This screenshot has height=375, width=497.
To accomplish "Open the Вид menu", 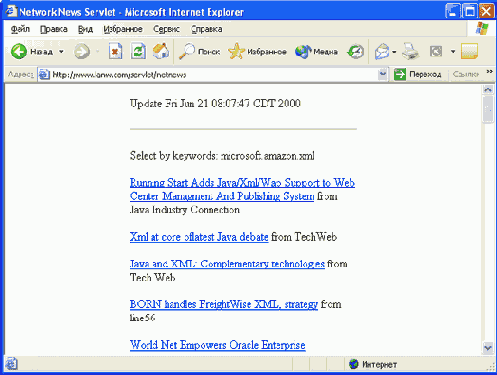I will coord(85,29).
